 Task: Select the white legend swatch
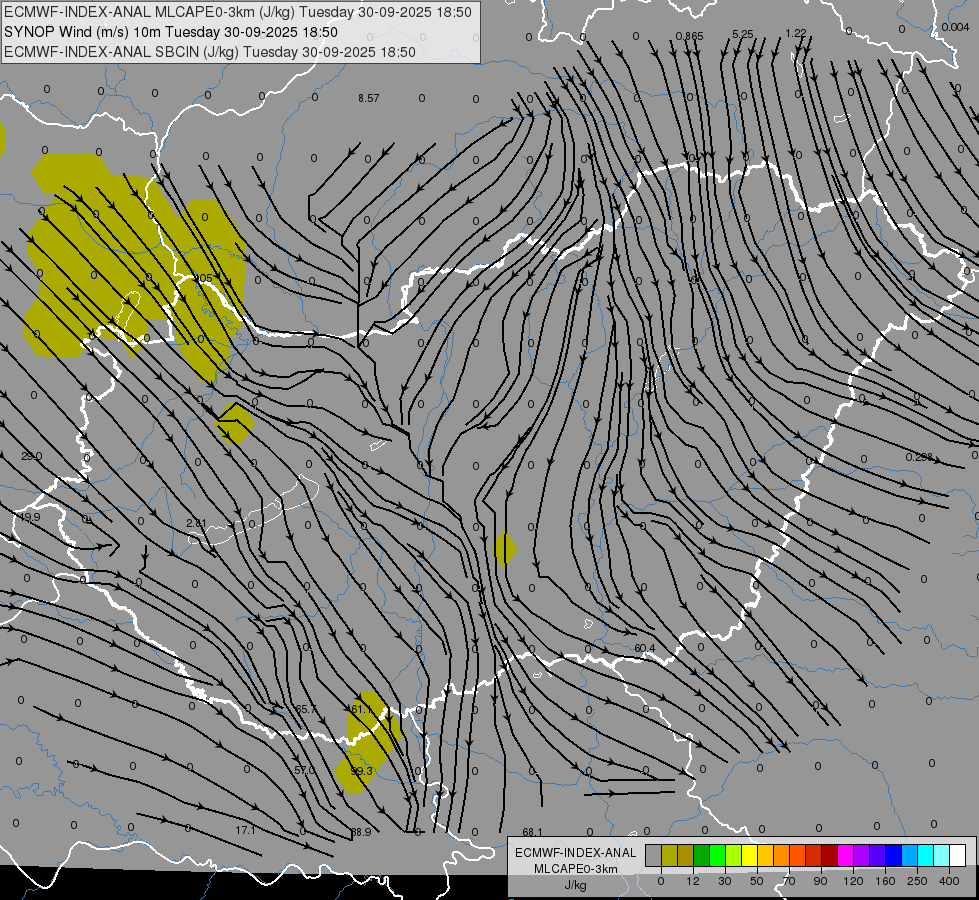click(x=958, y=855)
